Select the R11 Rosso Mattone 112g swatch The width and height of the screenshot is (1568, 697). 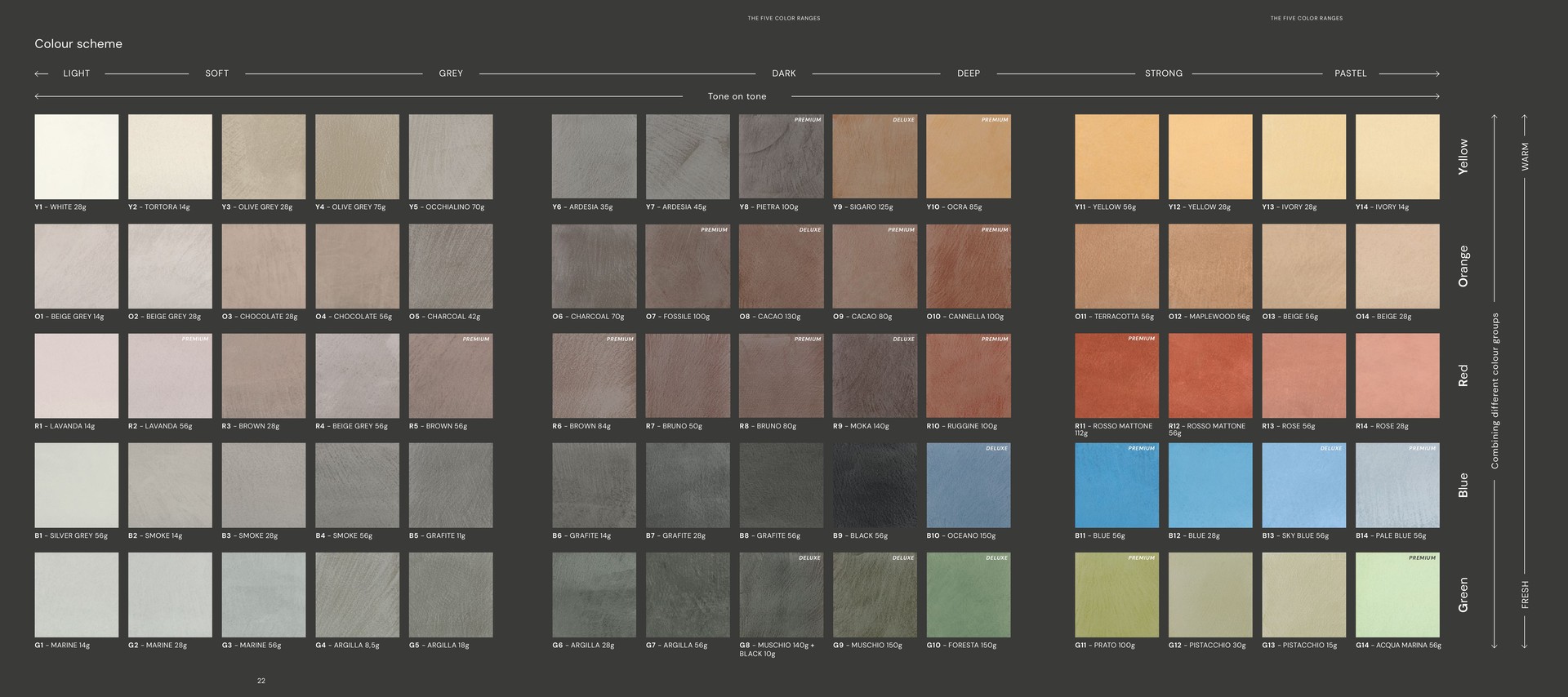click(1116, 375)
